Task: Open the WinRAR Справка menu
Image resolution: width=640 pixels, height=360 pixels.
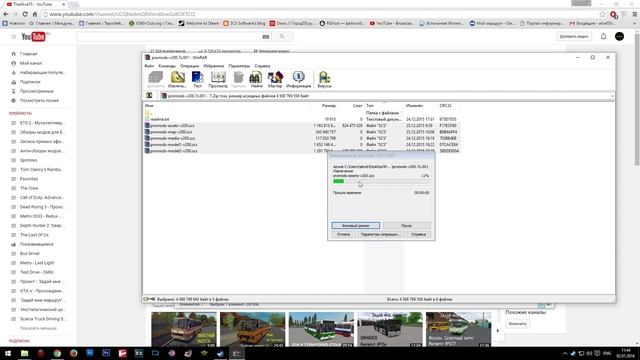Action: 262,66
